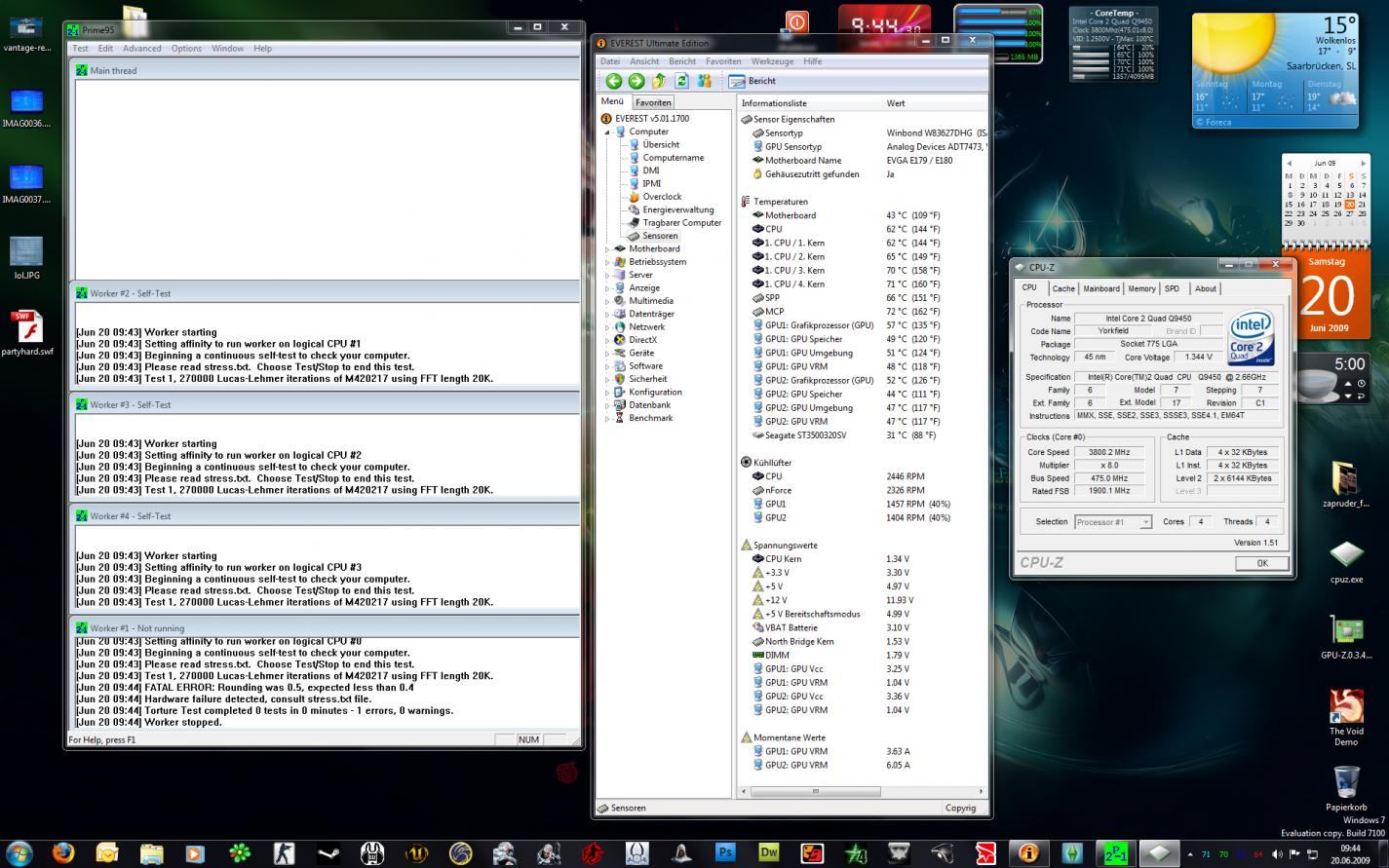The height and width of the screenshot is (868, 1389).
Task: Expand the Server node
Action: 607,275
